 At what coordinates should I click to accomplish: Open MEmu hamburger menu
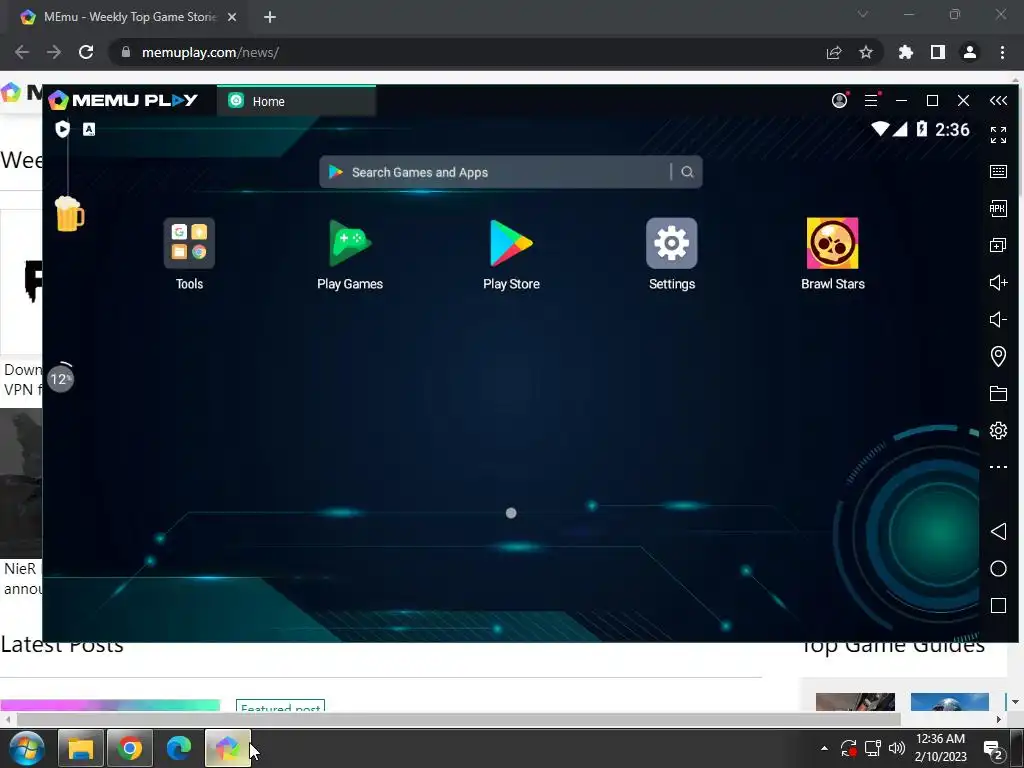click(x=871, y=101)
